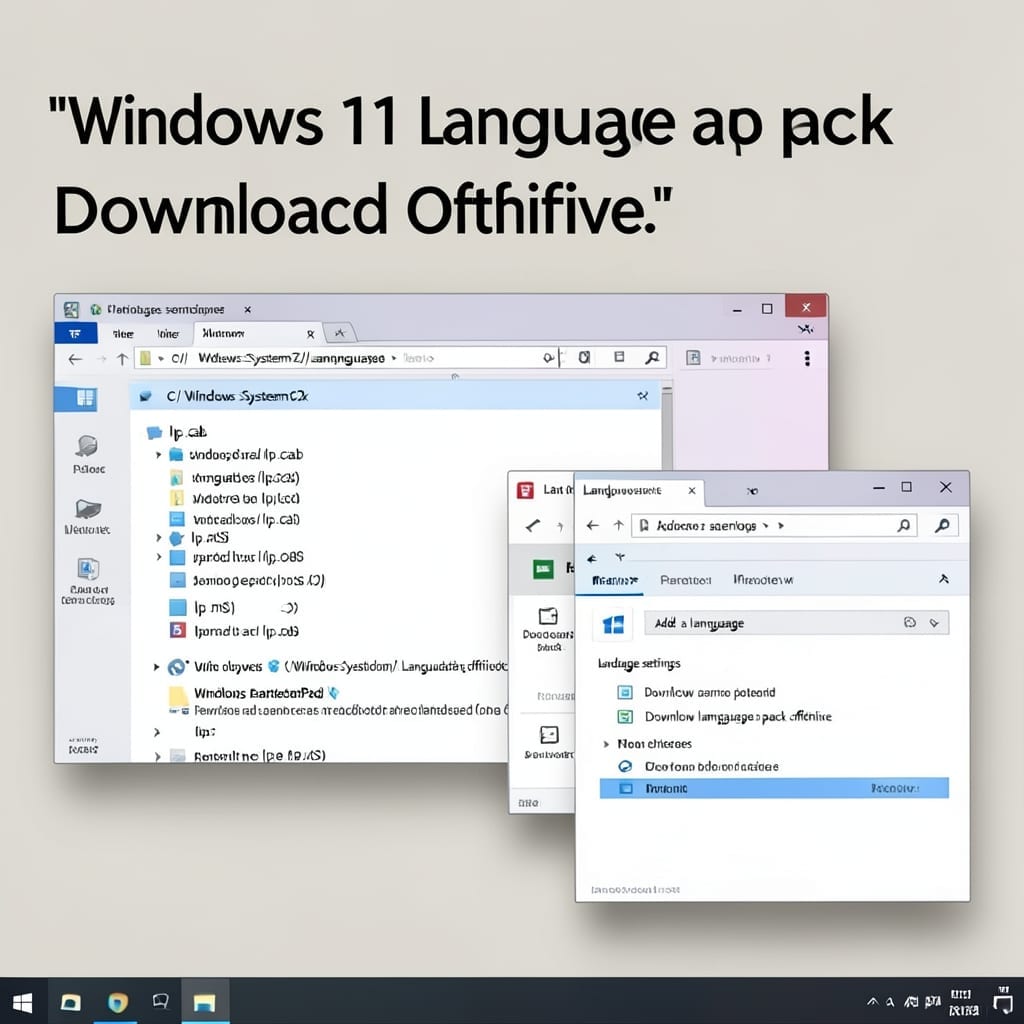Close the title tab of the large Explorer window
The width and height of the screenshot is (1024, 1024).
pyautogui.click(x=248, y=310)
